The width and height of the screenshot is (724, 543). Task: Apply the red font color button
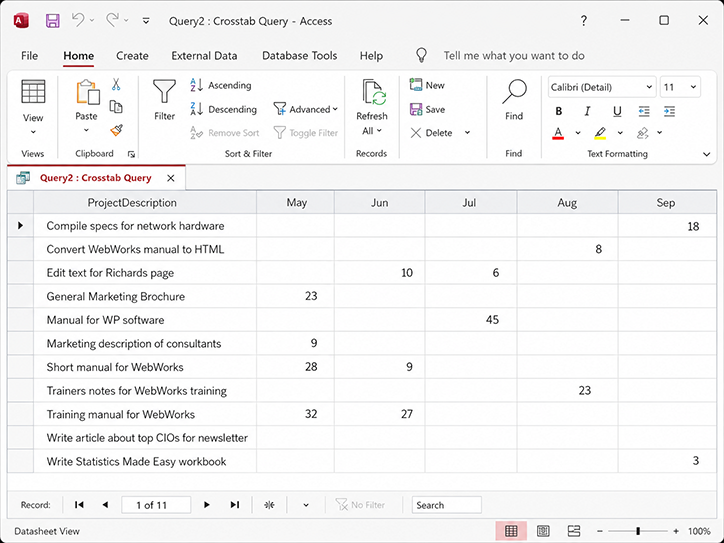click(558, 133)
